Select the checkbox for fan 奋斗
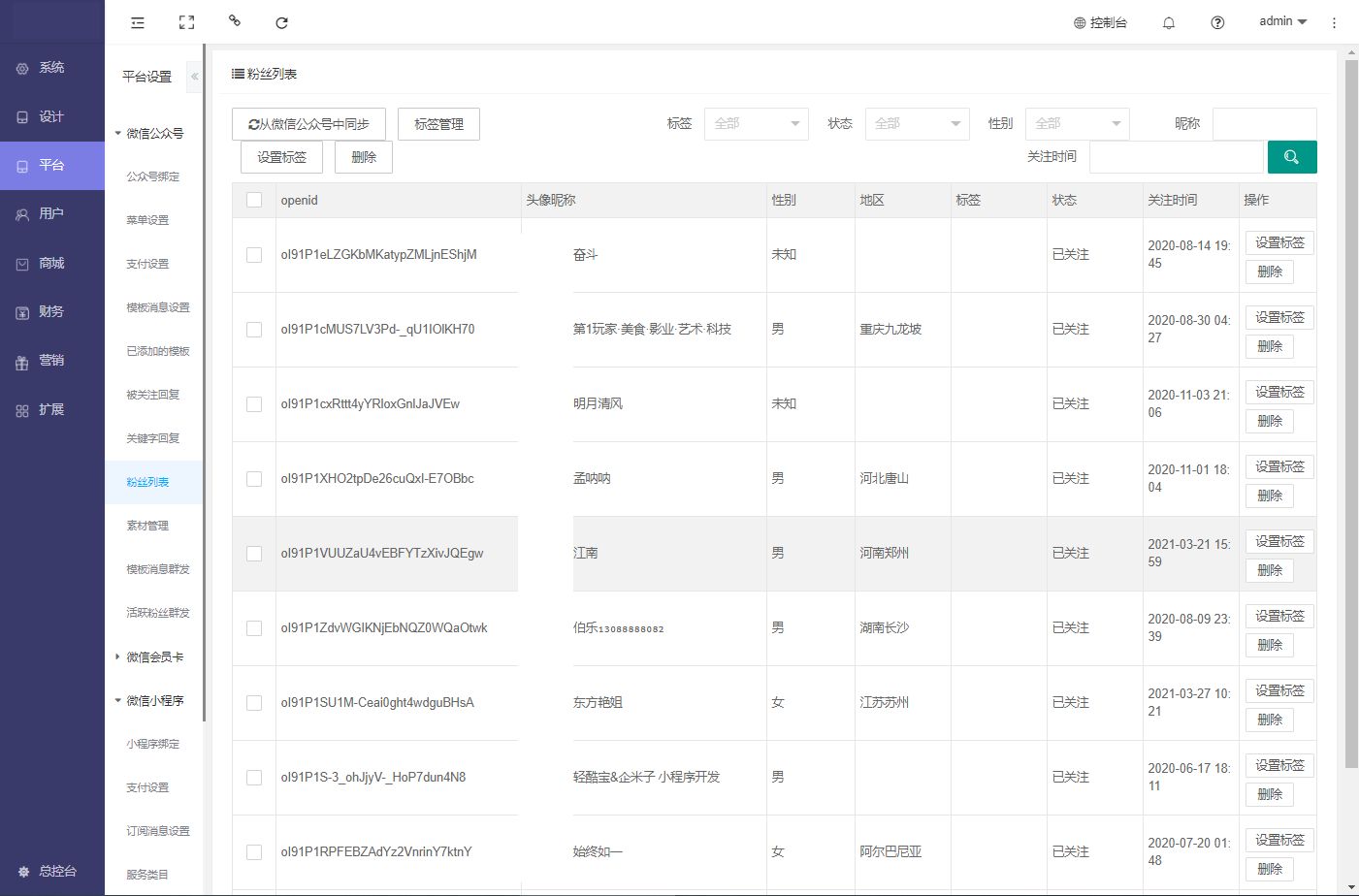Screen dimensions: 1359x896 click(x=254, y=255)
